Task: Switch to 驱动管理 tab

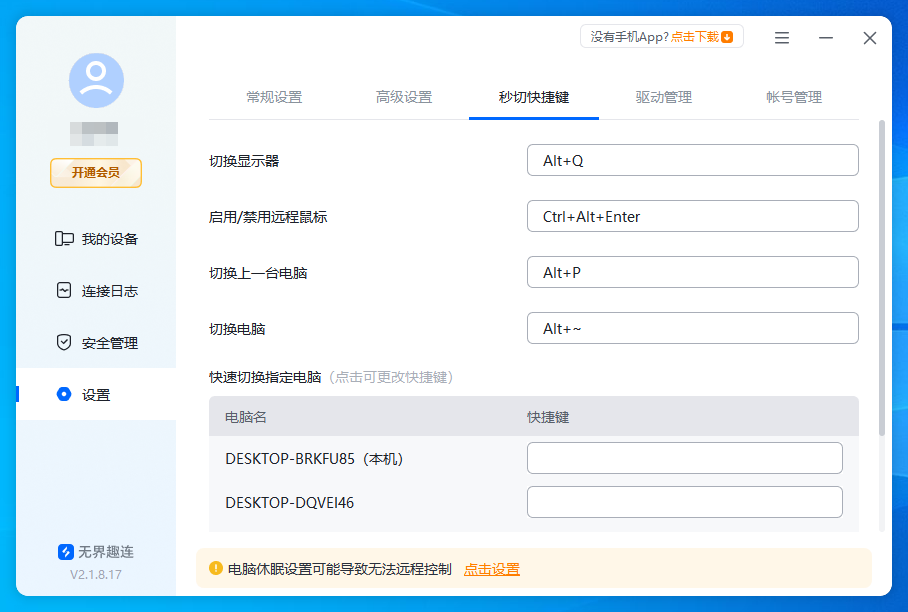Action: pos(663,97)
